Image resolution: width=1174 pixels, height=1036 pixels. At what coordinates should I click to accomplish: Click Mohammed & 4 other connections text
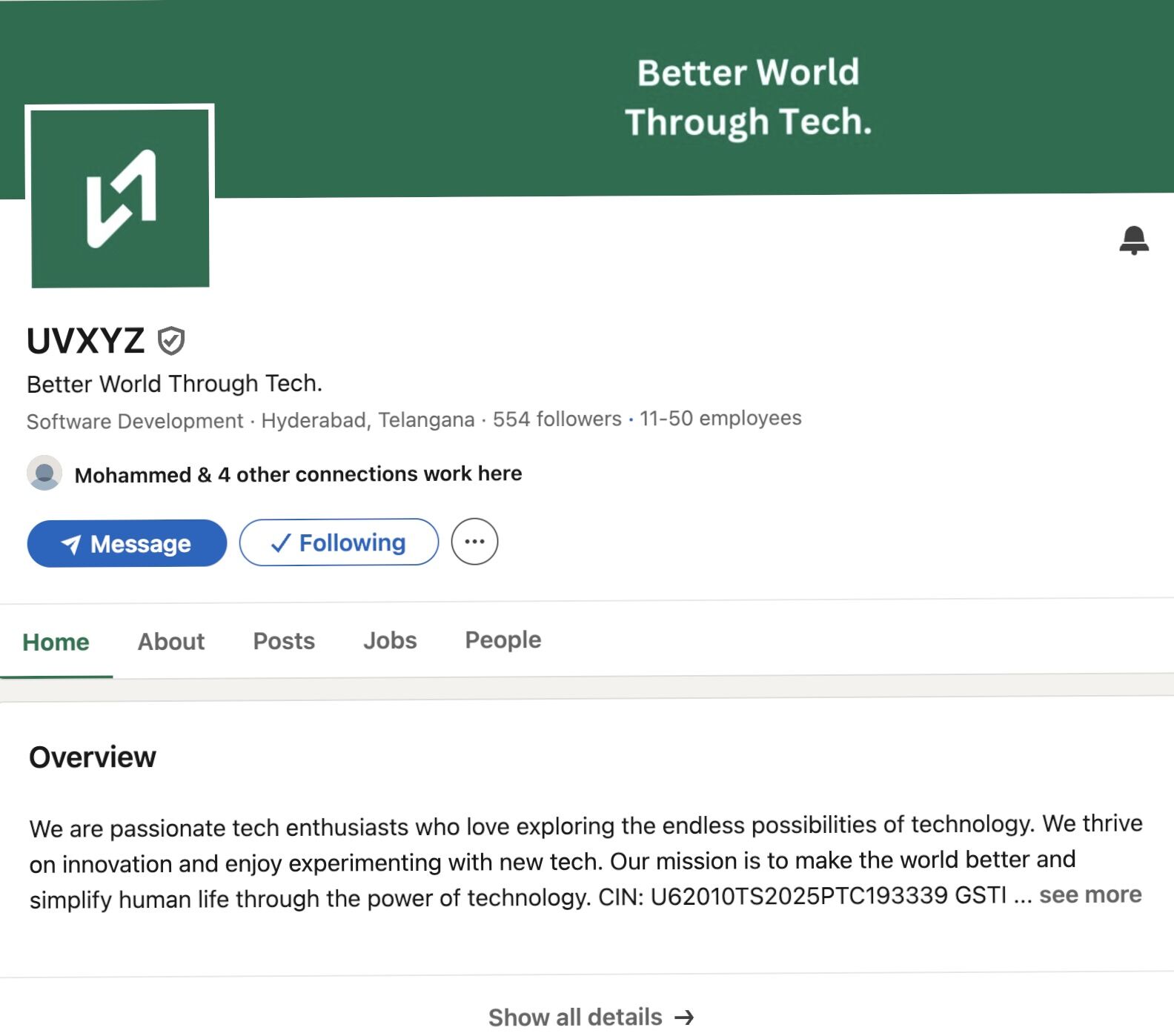click(x=298, y=474)
